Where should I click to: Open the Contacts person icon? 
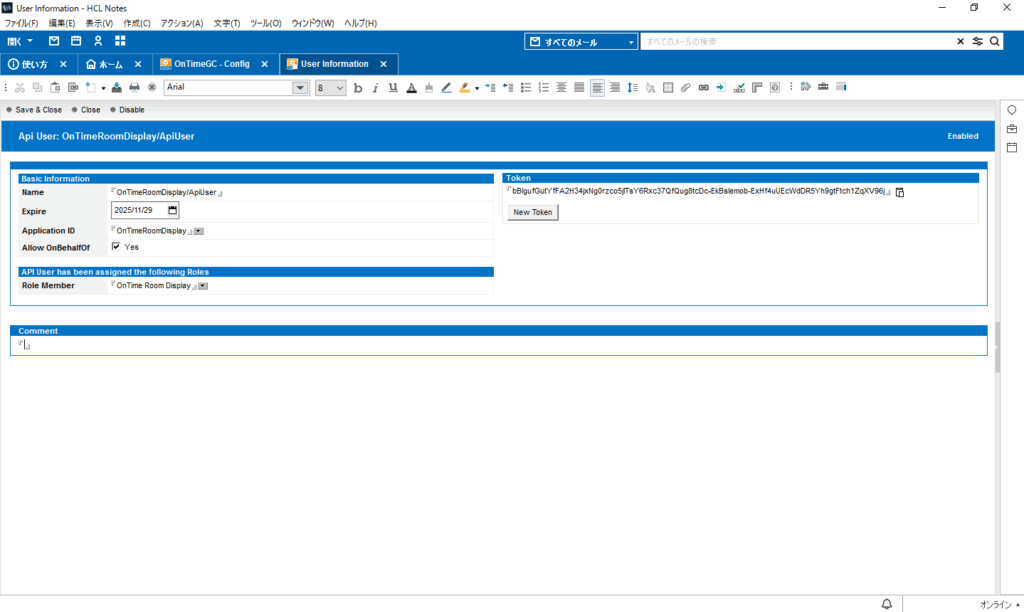(98, 41)
